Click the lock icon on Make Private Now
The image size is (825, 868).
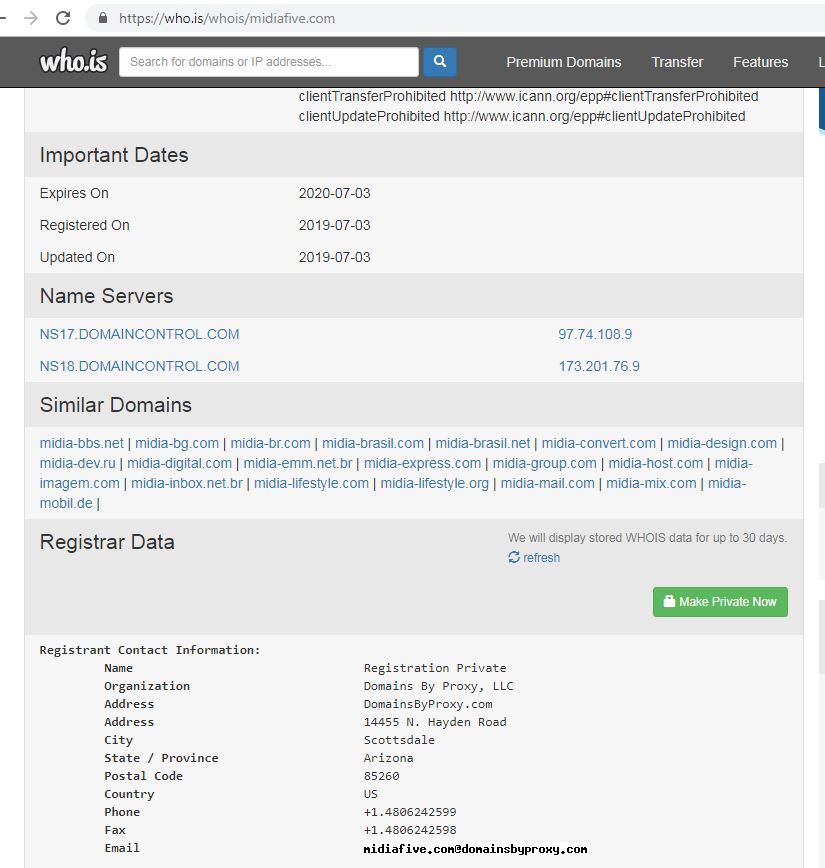pos(669,601)
